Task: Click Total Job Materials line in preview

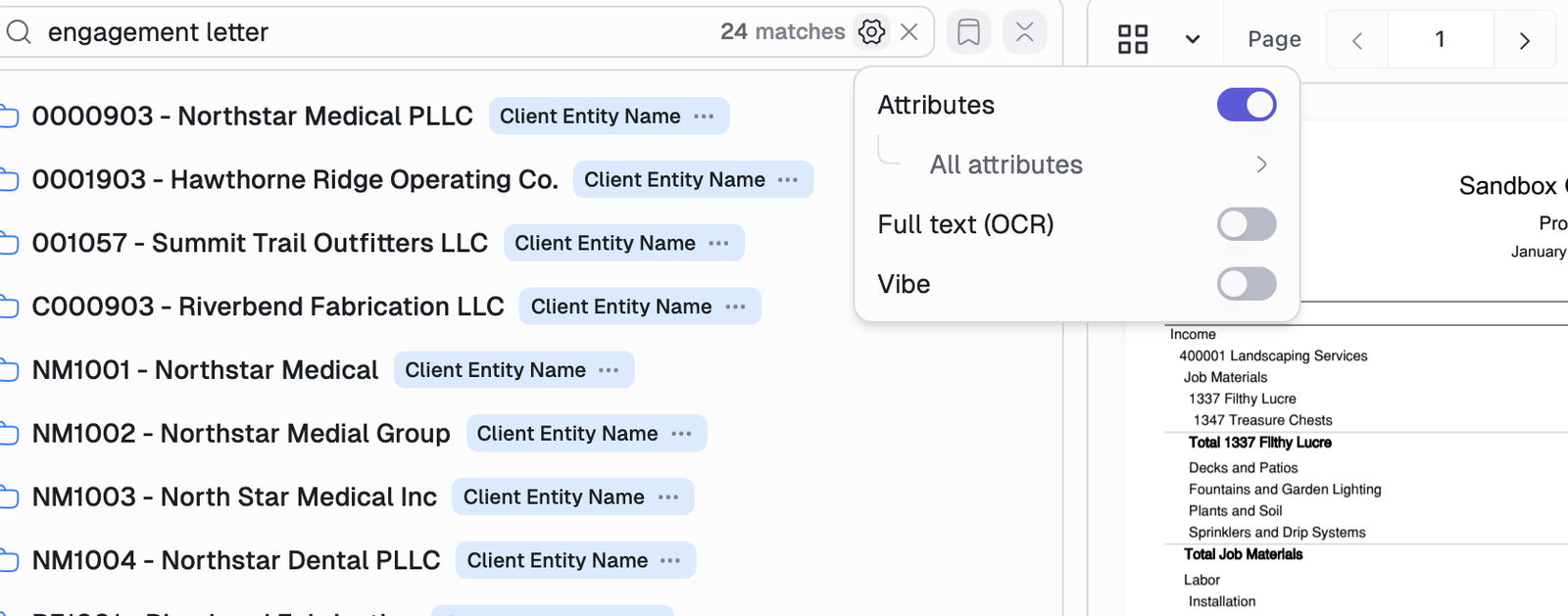Action: click(1244, 554)
